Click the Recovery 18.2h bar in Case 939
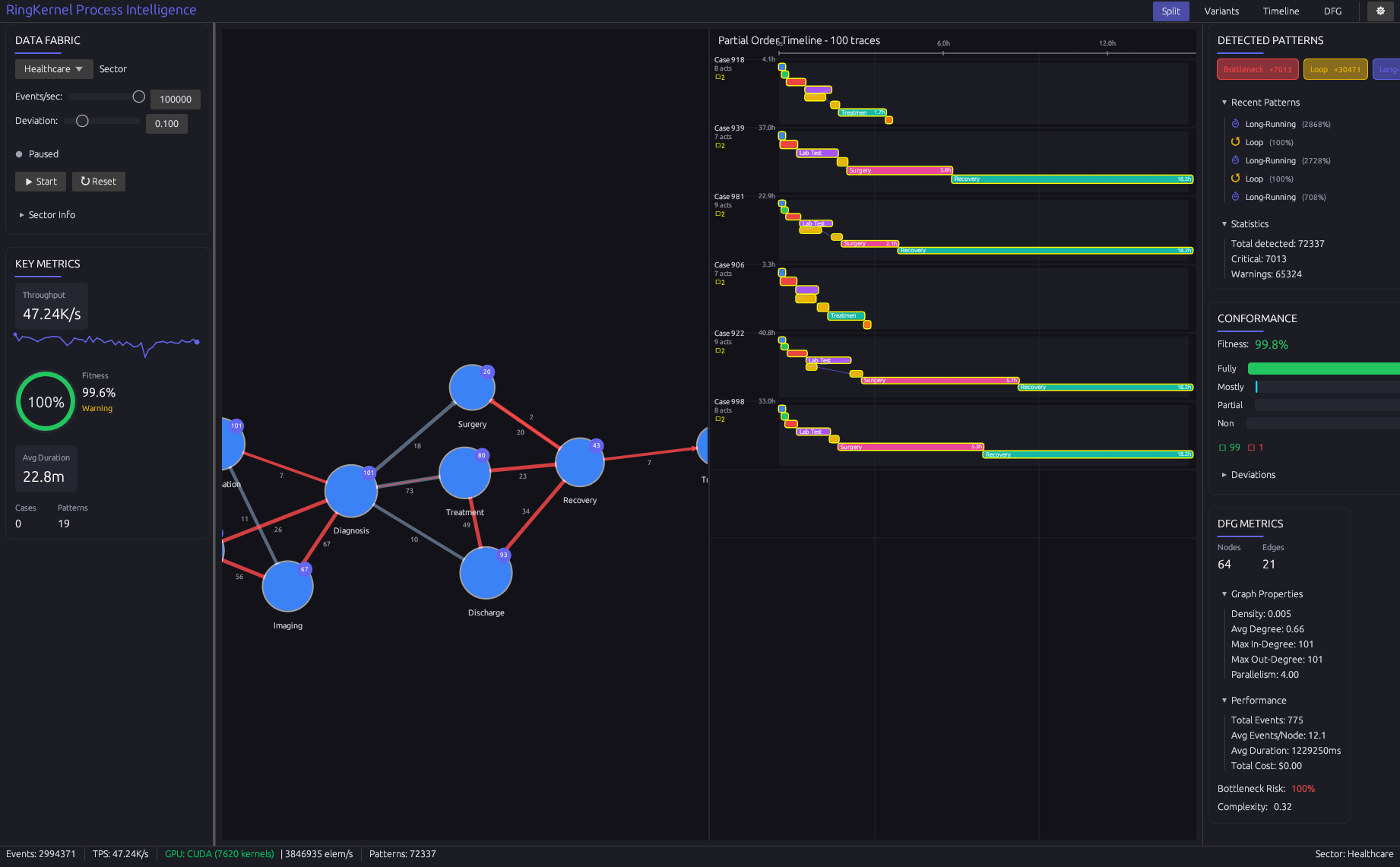Image resolution: width=1400 pixels, height=867 pixels. [x=1072, y=179]
